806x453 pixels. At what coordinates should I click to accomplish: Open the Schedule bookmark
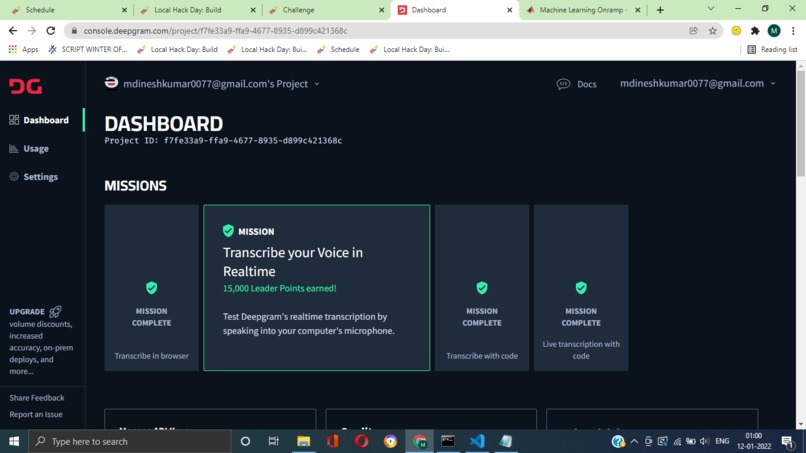[x=338, y=49]
